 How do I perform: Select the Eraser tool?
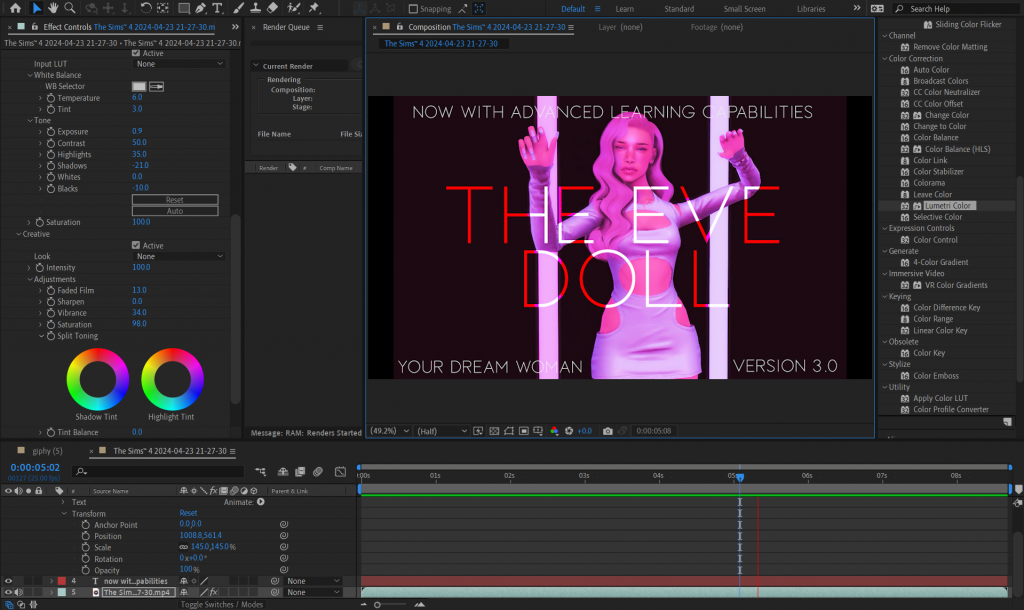tap(272, 8)
